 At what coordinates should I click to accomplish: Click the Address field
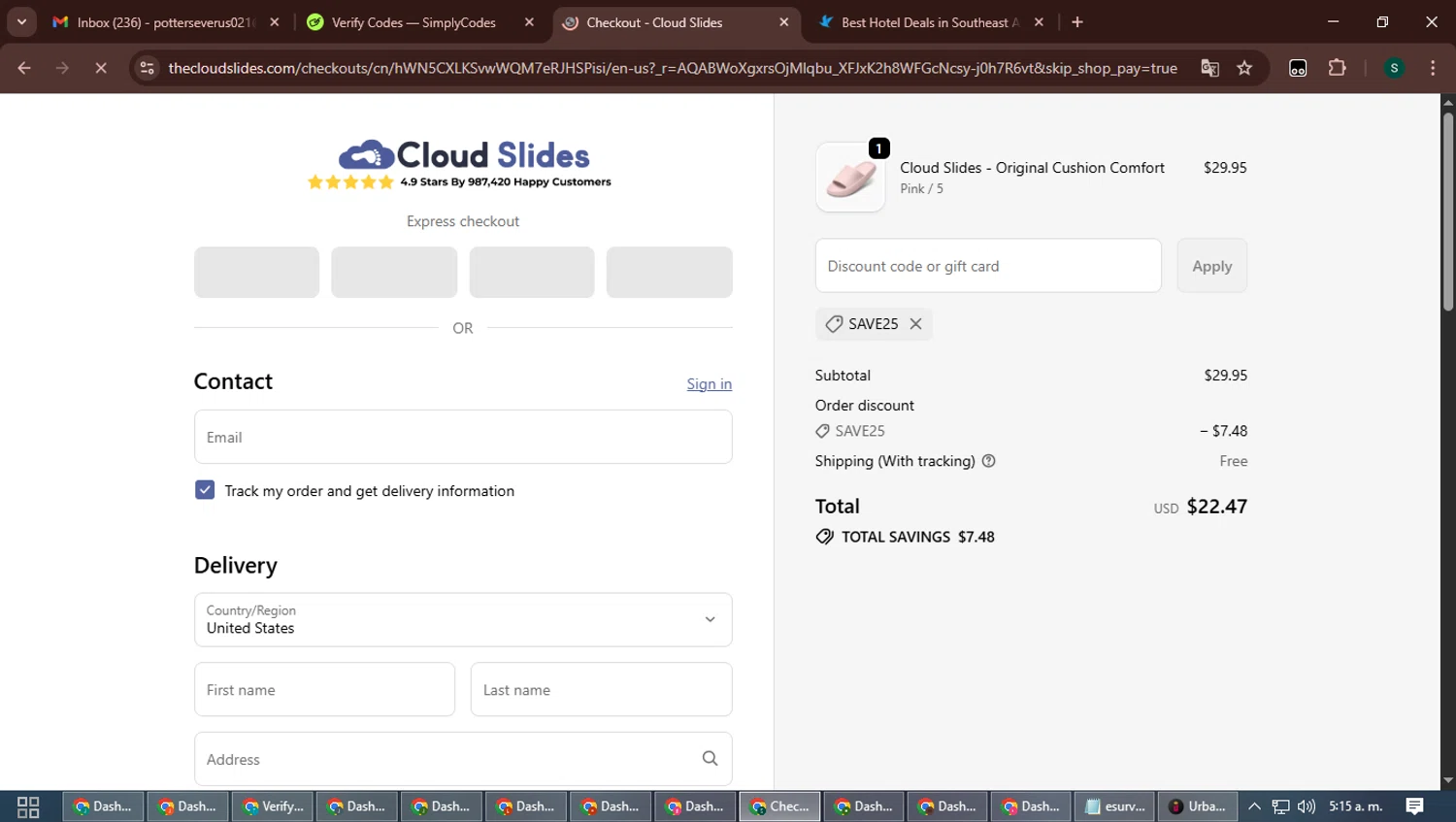click(463, 759)
